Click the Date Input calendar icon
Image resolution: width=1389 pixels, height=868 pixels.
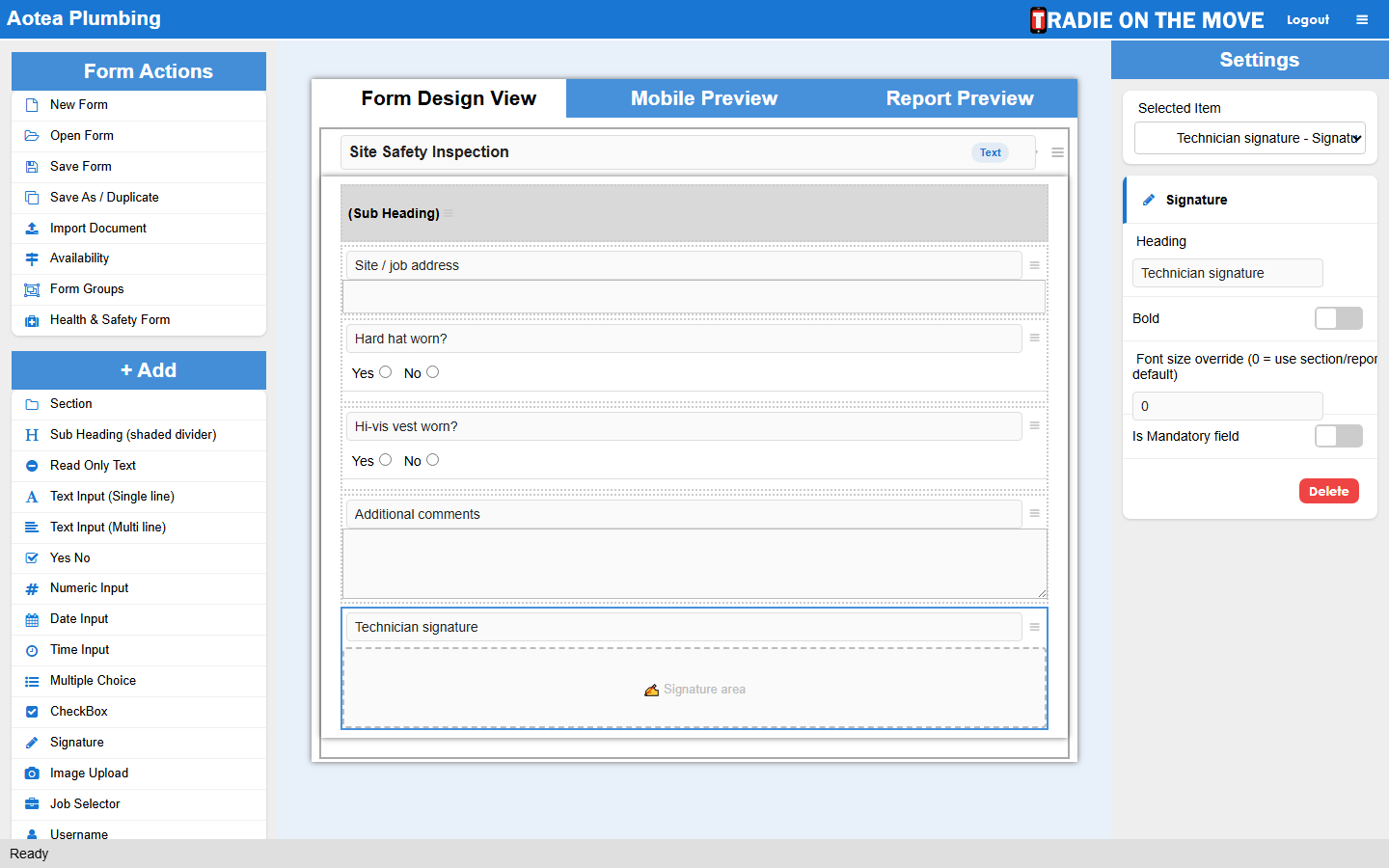[x=32, y=619]
